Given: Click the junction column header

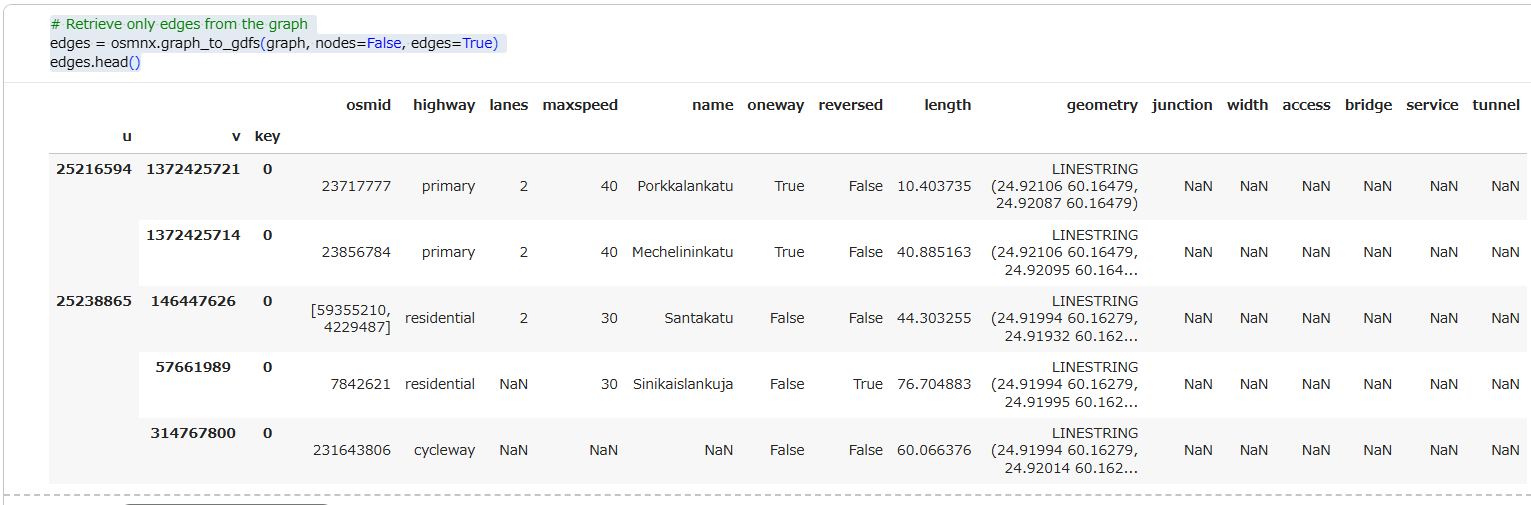Looking at the screenshot, I should [1182, 105].
